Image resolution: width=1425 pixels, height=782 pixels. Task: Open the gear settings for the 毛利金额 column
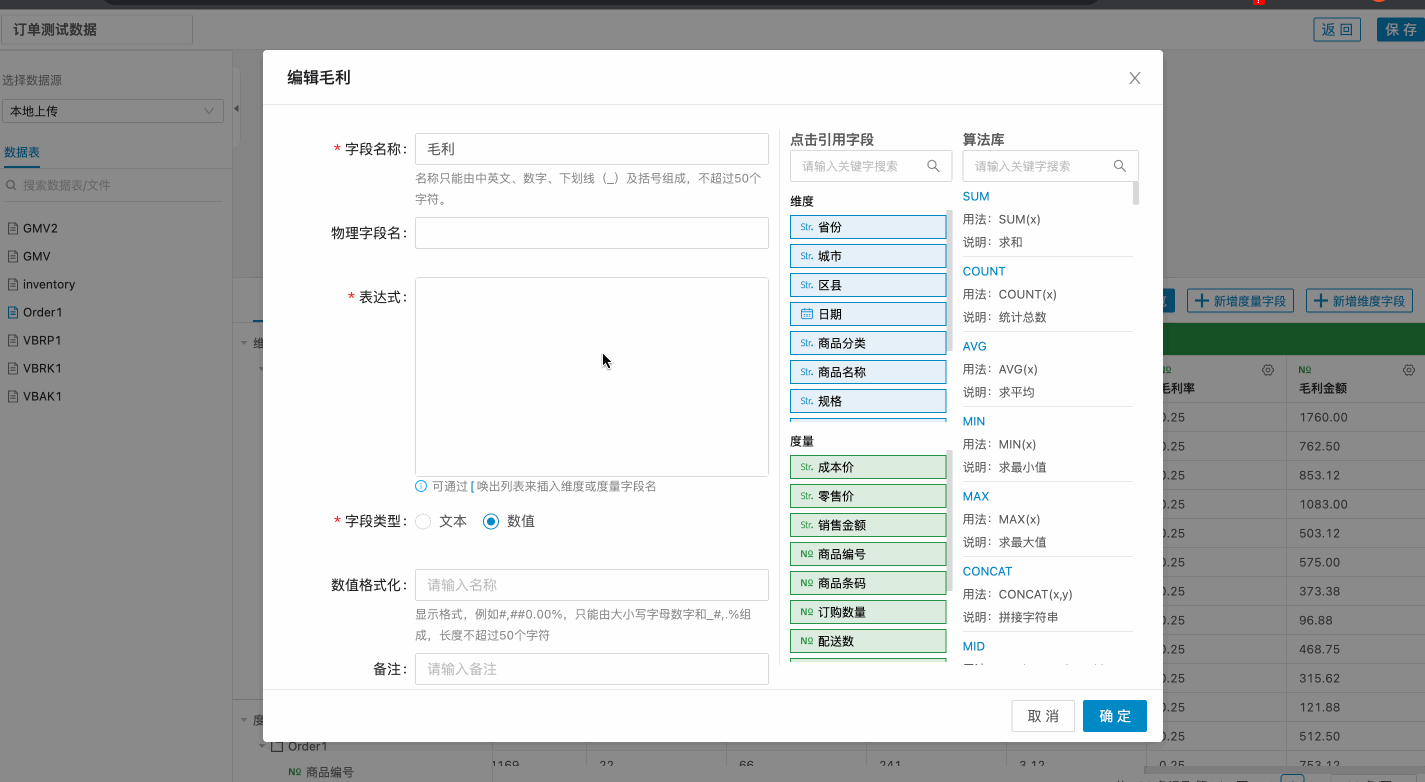[x=1408, y=370]
